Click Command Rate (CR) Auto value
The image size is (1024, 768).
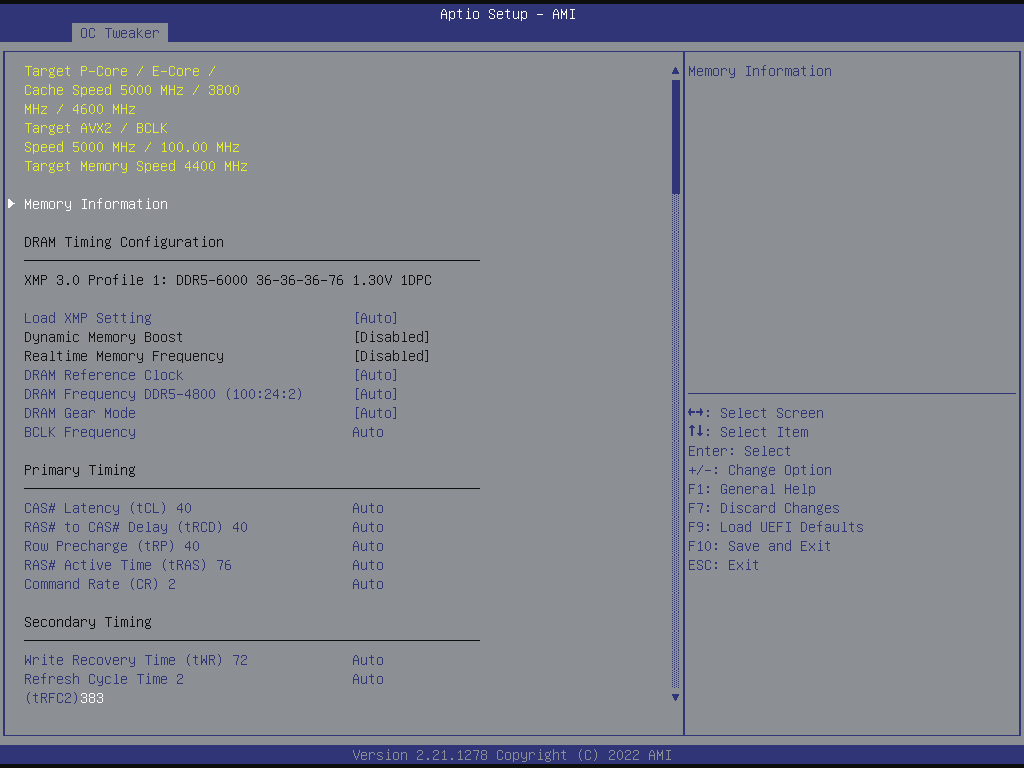[368, 584]
